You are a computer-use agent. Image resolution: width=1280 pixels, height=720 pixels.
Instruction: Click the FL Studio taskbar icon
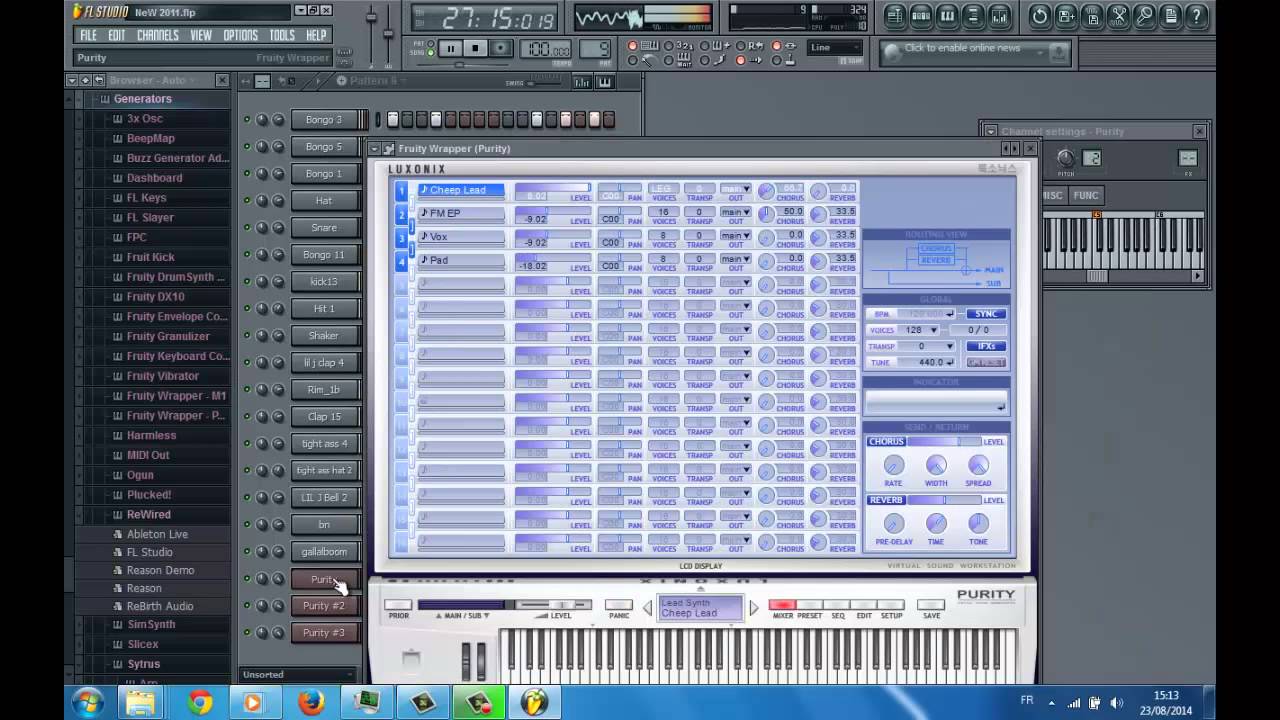(535, 702)
